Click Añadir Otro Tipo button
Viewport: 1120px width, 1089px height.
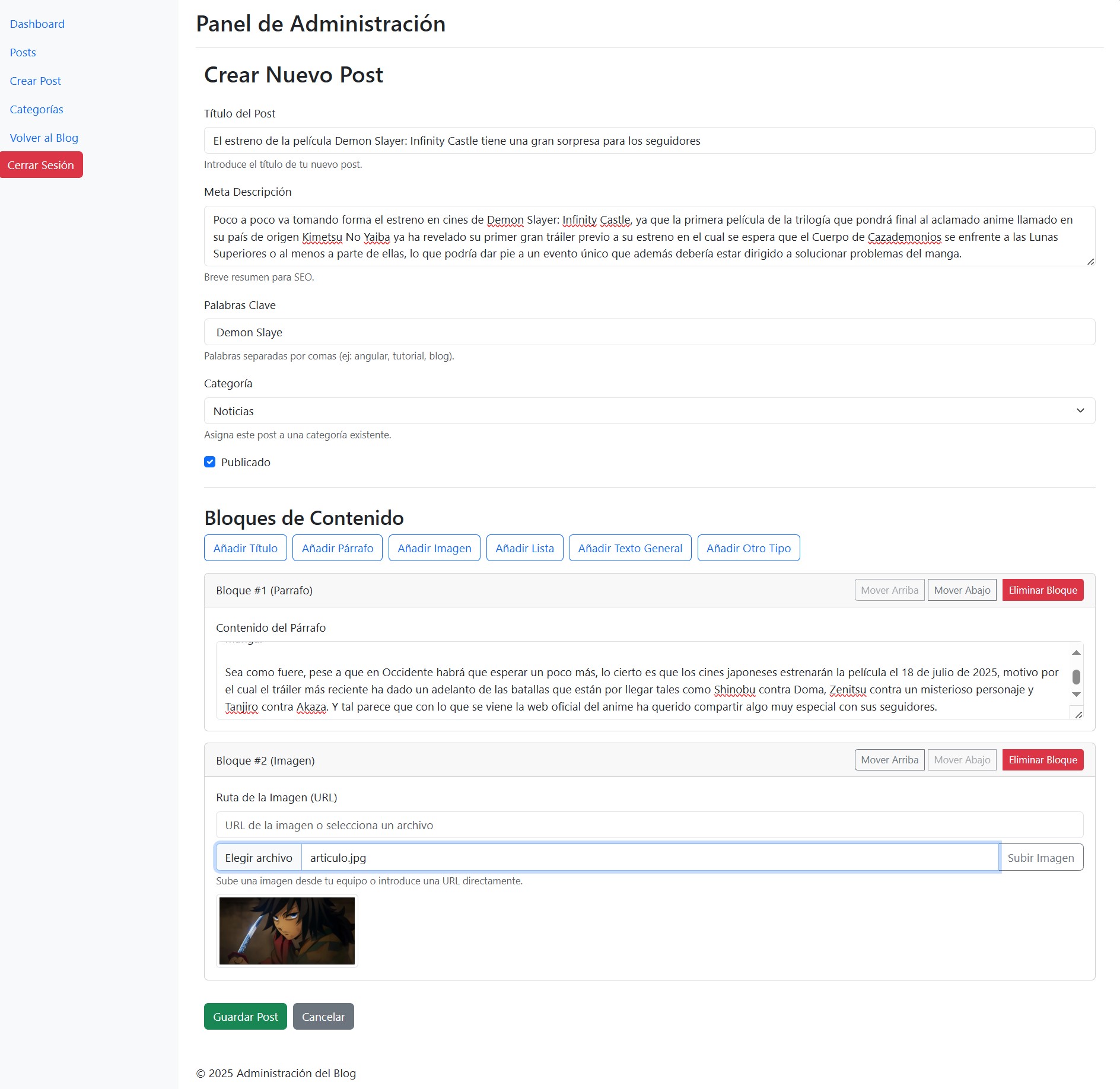749,548
